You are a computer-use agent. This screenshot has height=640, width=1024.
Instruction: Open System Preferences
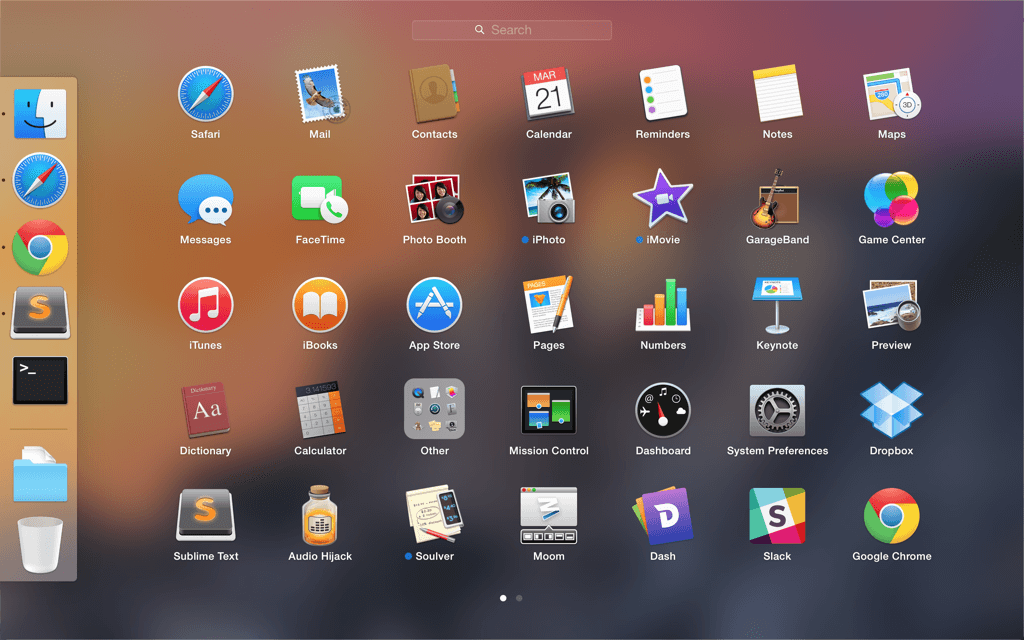click(777, 410)
